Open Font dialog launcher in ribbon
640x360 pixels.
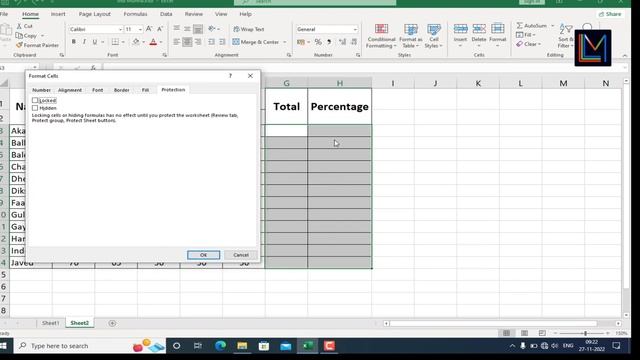point(164,55)
